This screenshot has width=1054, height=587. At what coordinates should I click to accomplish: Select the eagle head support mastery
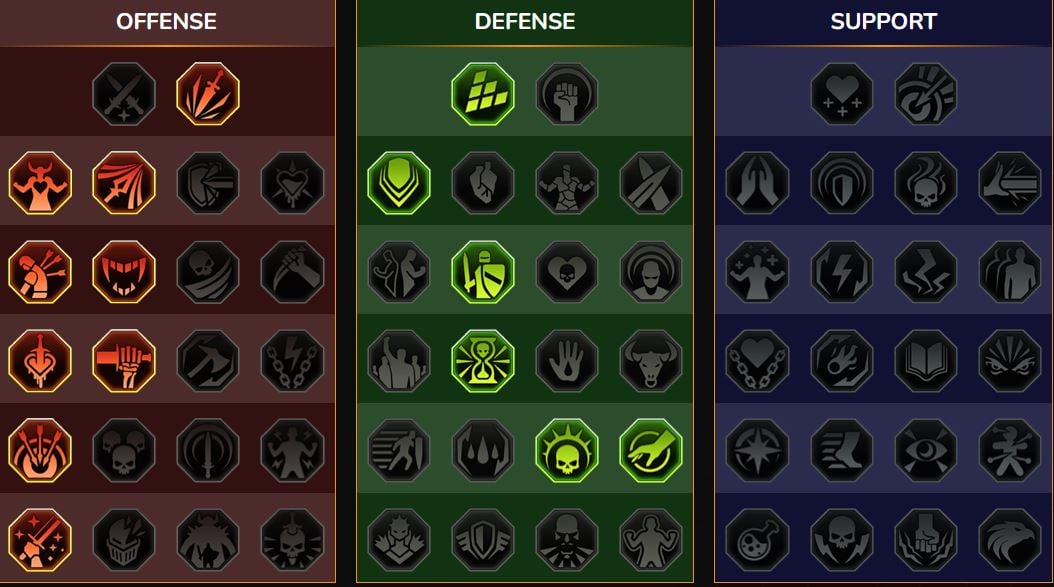point(1010,540)
